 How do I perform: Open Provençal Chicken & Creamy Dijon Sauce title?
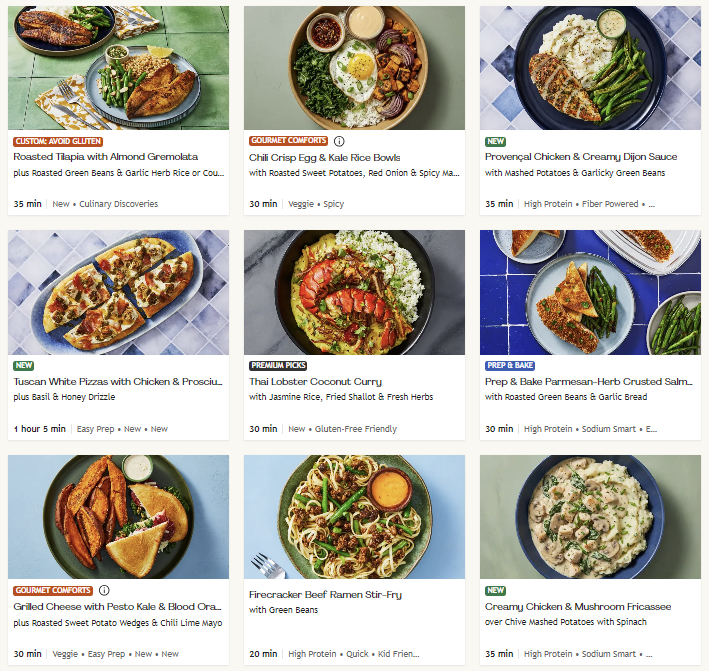(x=581, y=157)
